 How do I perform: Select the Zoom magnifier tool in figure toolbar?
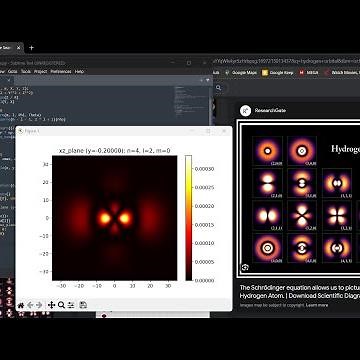pos(61,305)
